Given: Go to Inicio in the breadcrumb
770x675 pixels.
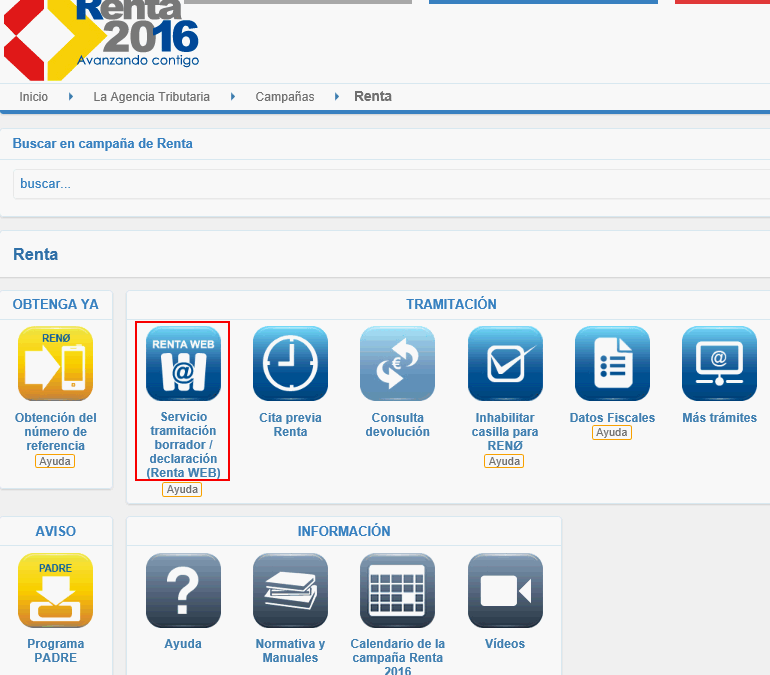Looking at the screenshot, I should 33,97.
